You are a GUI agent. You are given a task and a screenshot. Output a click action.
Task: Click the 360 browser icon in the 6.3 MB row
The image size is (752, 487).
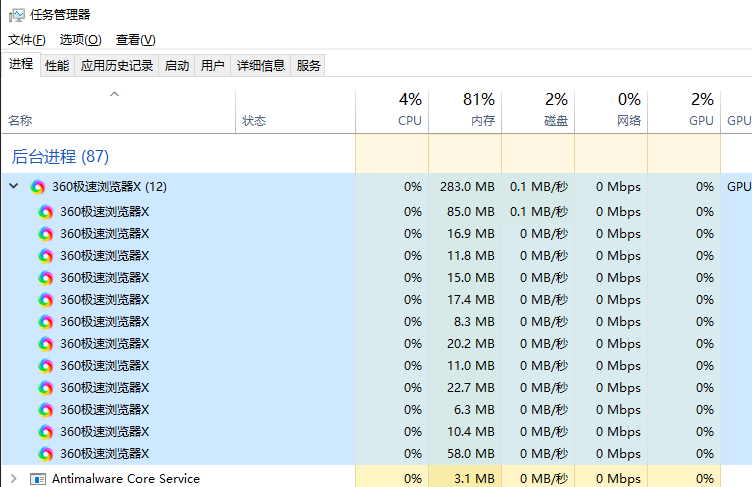point(46,410)
